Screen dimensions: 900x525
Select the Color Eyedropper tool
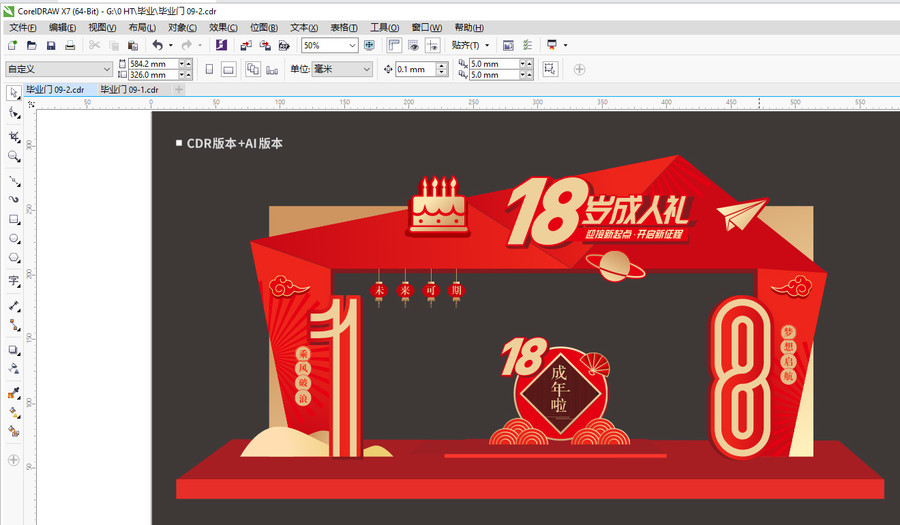[x=14, y=393]
